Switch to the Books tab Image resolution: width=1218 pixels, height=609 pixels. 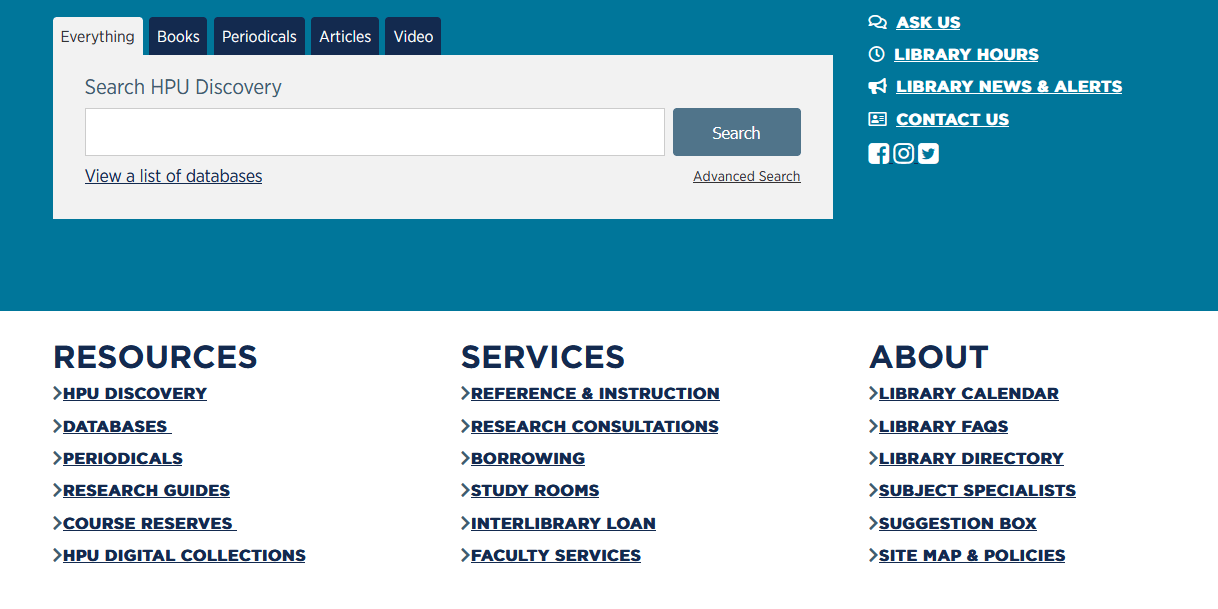(178, 37)
